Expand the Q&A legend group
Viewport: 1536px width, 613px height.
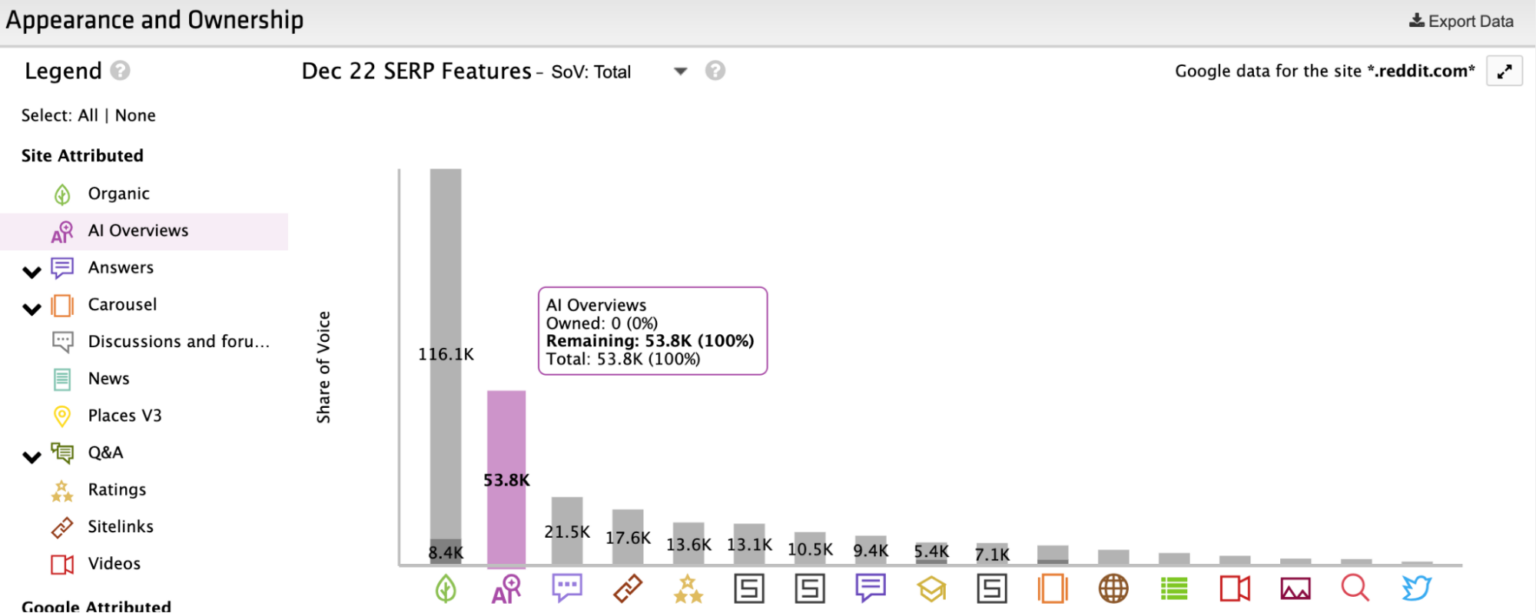click(x=31, y=455)
